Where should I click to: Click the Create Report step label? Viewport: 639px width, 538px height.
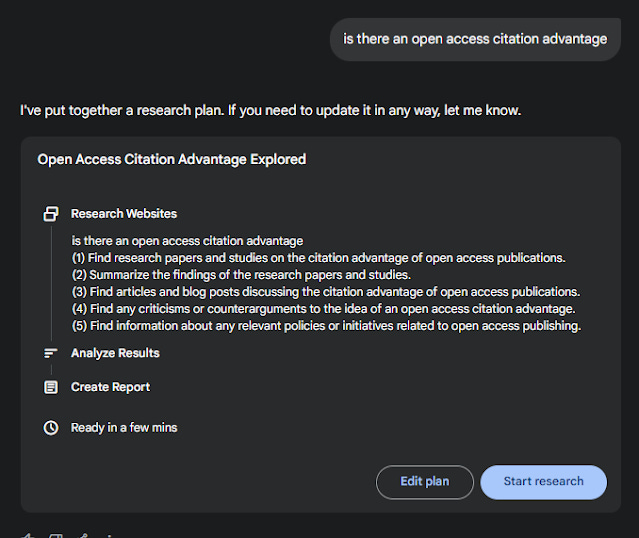[x=110, y=387]
